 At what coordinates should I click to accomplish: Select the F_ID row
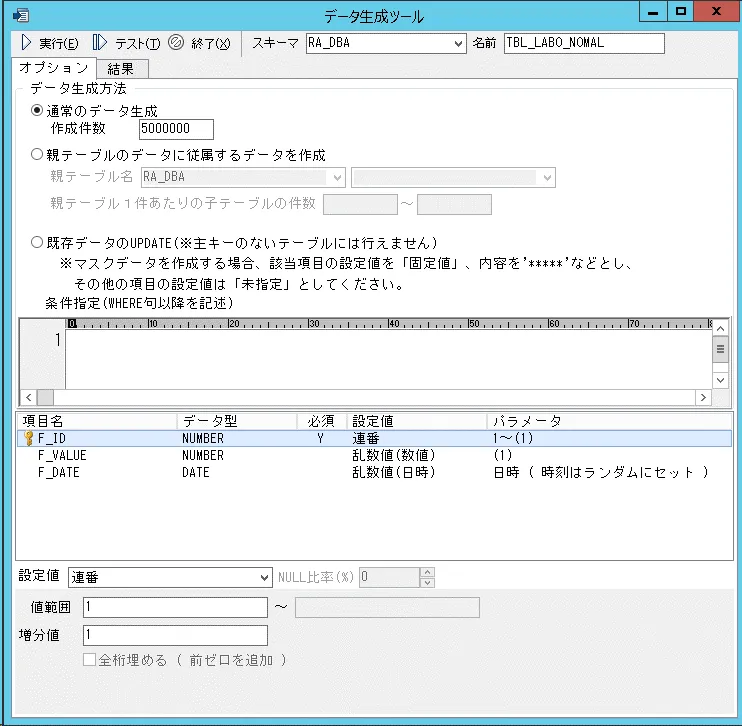click(x=375, y=438)
